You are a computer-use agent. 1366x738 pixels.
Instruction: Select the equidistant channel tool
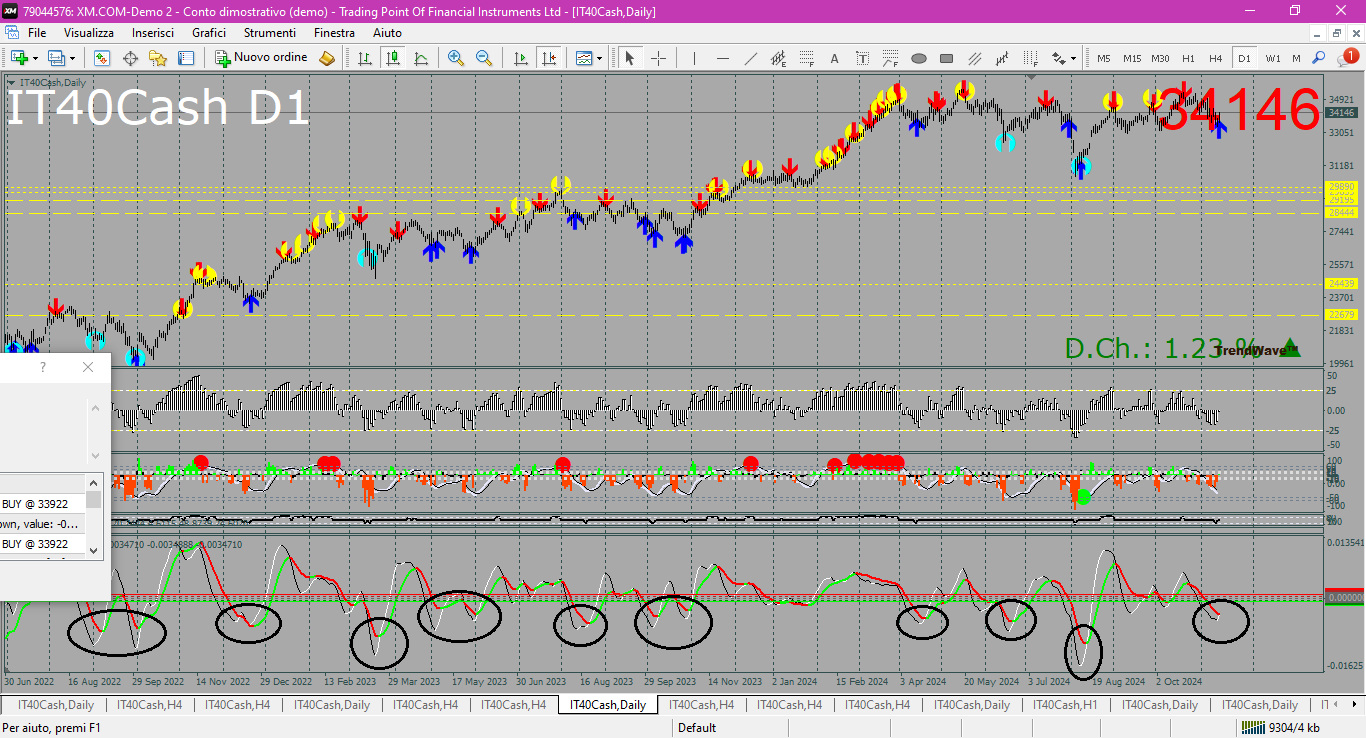[x=779, y=58]
